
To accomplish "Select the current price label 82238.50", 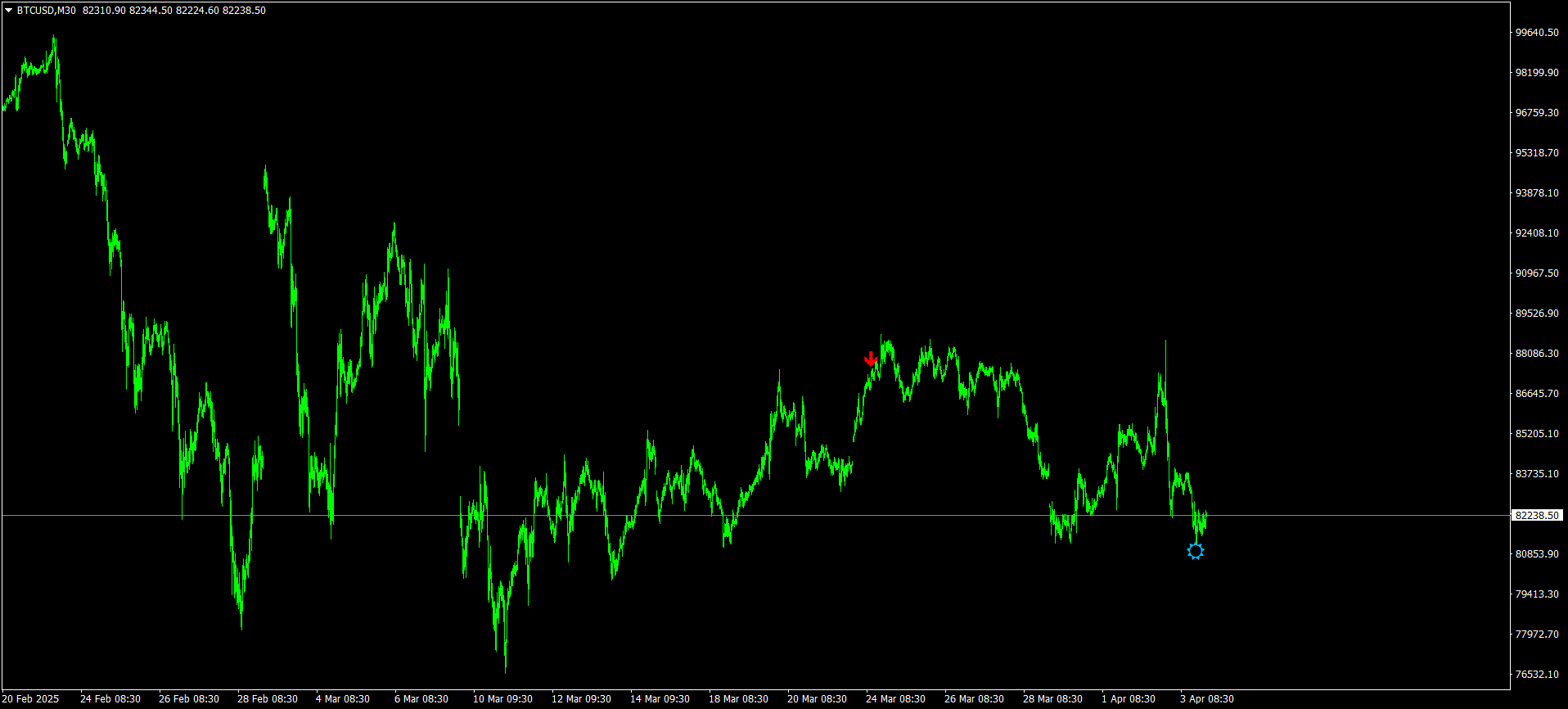I will click(1537, 516).
